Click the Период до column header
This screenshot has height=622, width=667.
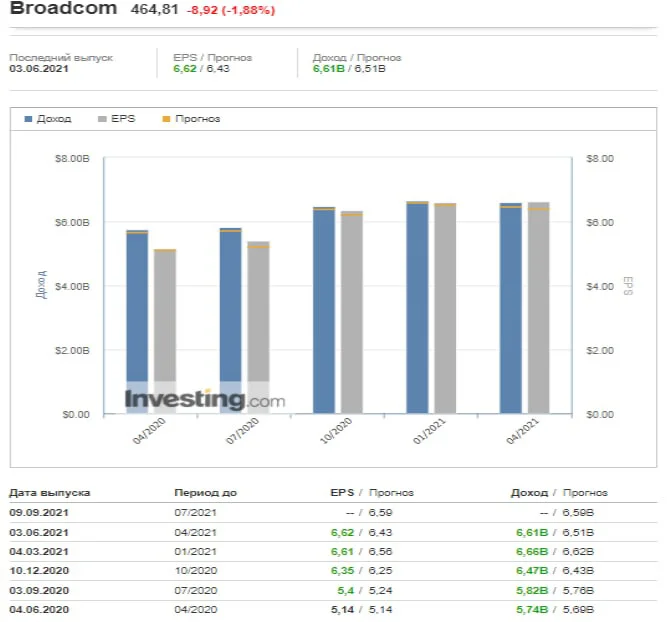click(205, 493)
